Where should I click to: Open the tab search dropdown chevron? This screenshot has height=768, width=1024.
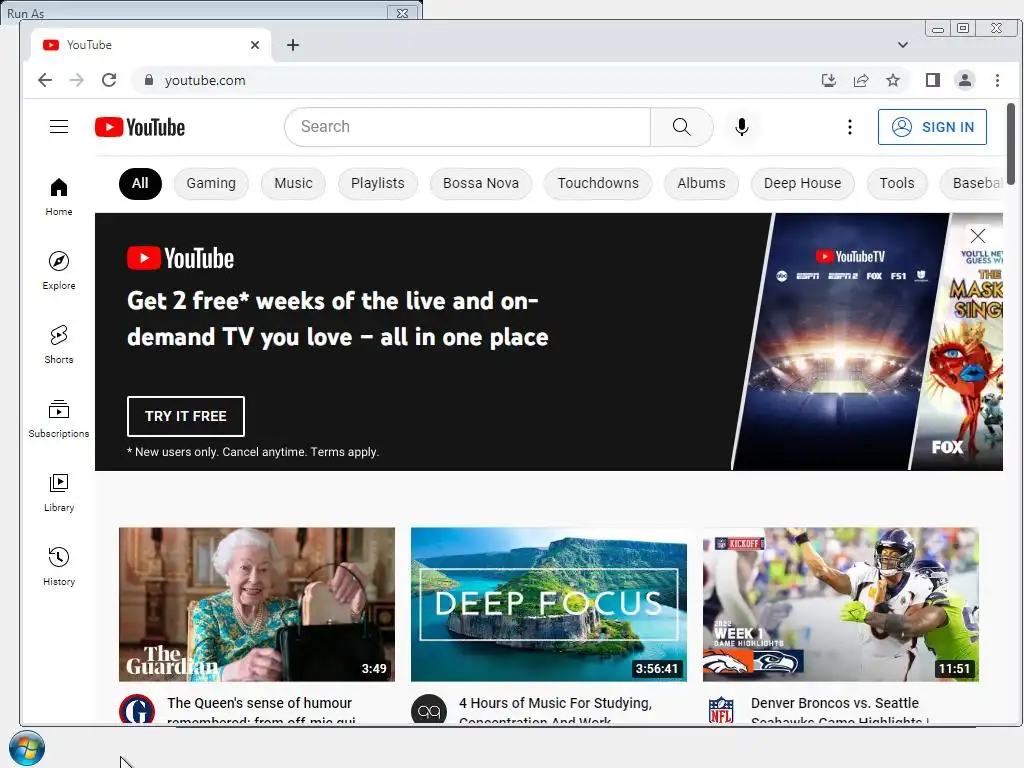[x=903, y=45]
